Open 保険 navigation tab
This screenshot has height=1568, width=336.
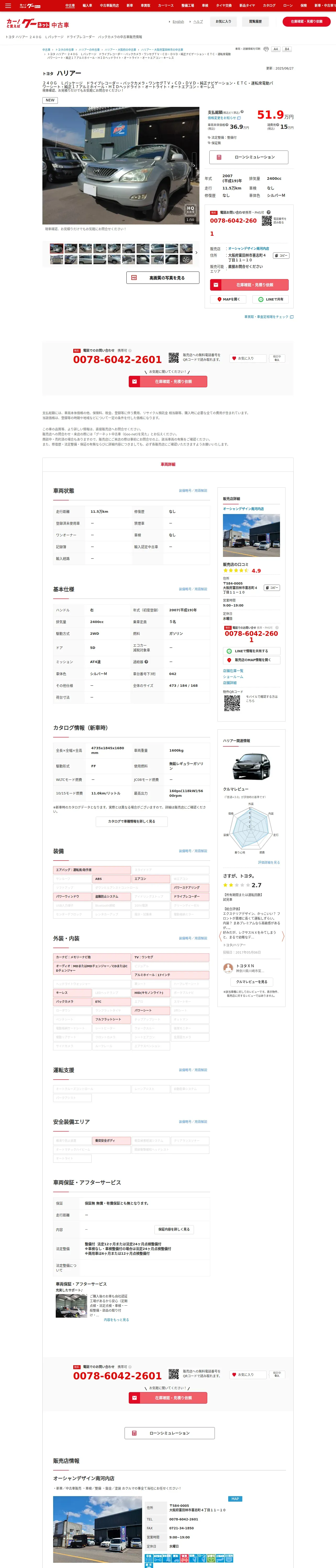coord(303,5)
